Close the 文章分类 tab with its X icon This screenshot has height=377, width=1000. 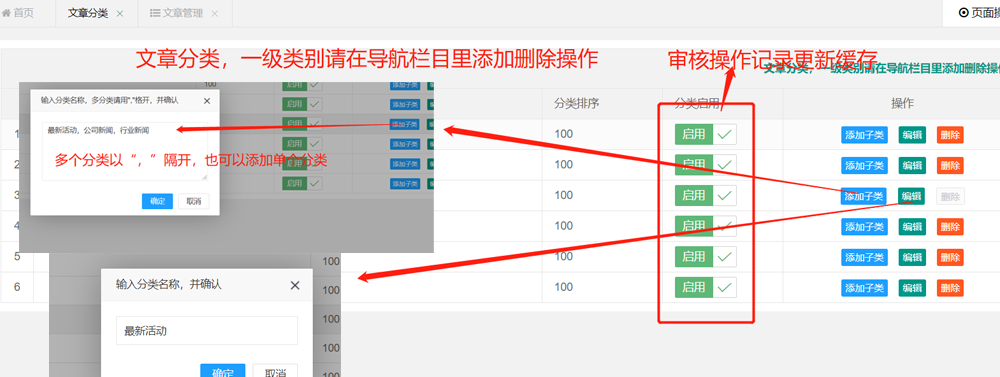coord(120,13)
